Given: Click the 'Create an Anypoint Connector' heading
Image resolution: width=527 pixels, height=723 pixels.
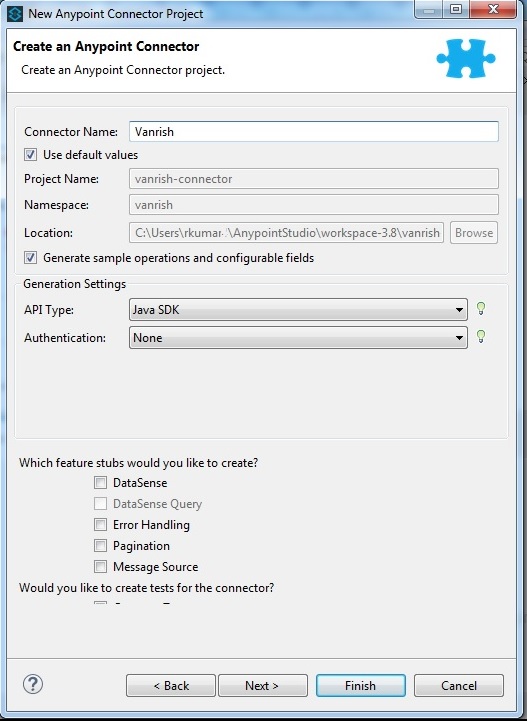Looking at the screenshot, I should tap(106, 46).
